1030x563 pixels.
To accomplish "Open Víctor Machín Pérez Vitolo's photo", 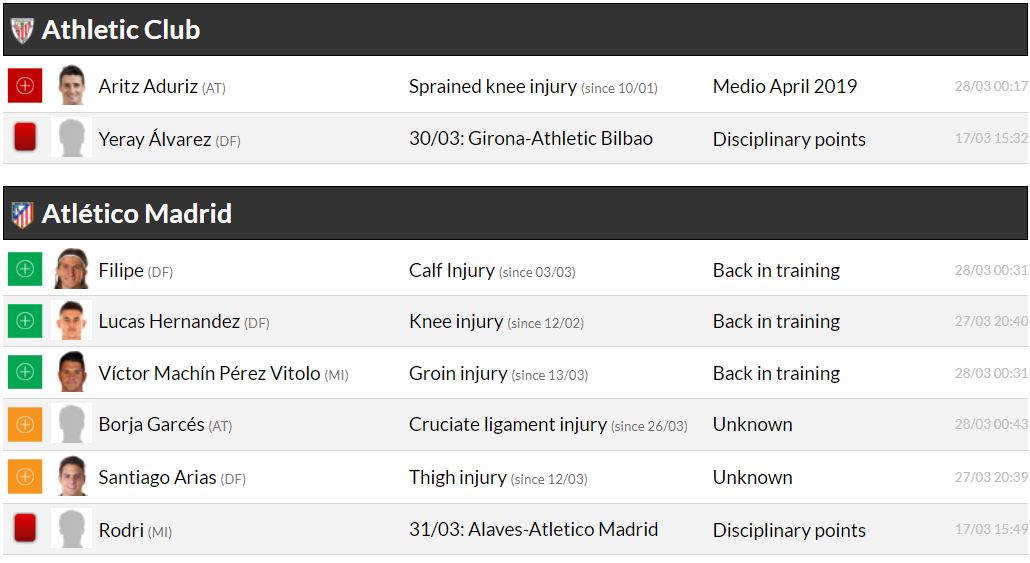I will (x=72, y=373).
